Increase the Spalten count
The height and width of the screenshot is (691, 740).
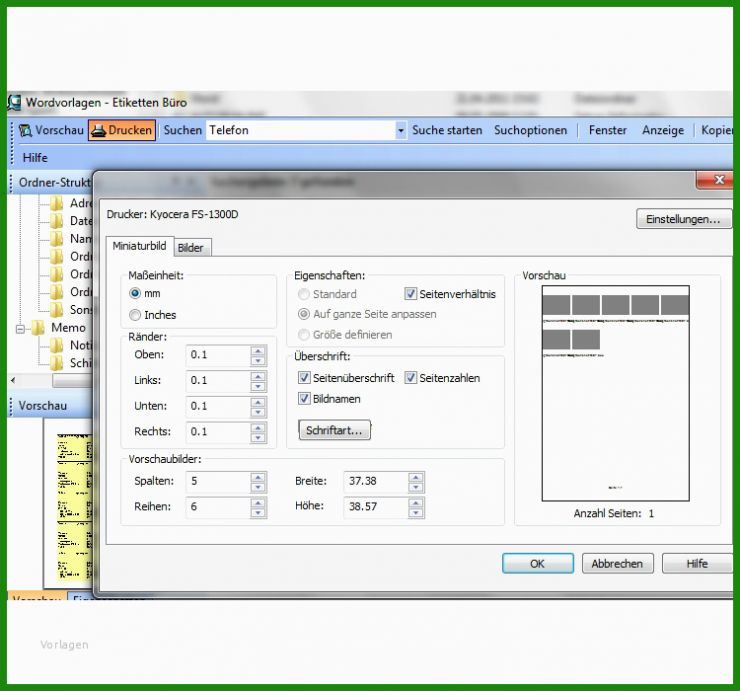coord(258,477)
